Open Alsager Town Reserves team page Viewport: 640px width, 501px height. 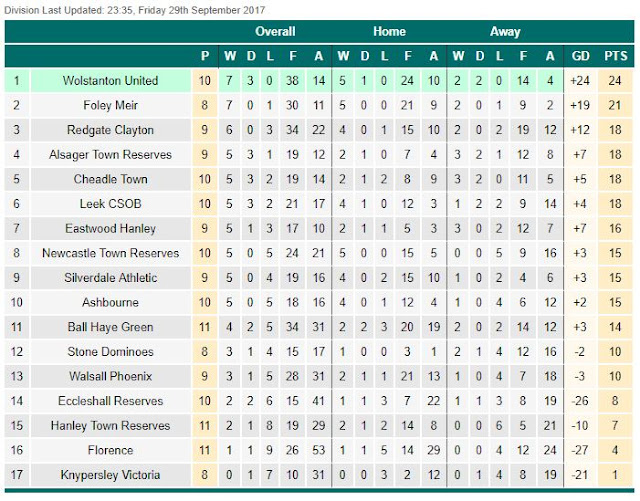click(x=110, y=155)
